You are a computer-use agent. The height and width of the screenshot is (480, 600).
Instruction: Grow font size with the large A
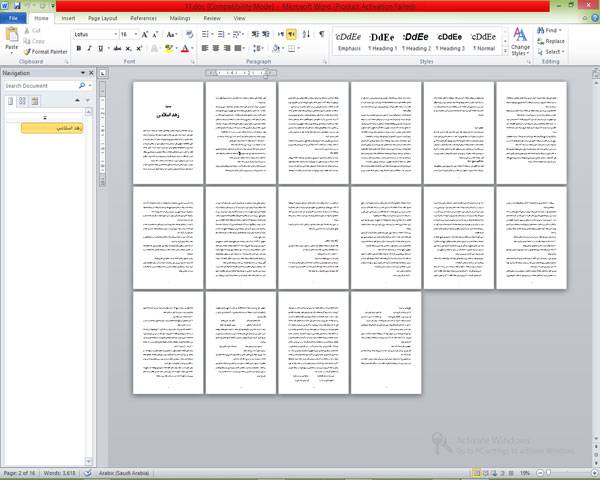[x=145, y=34]
